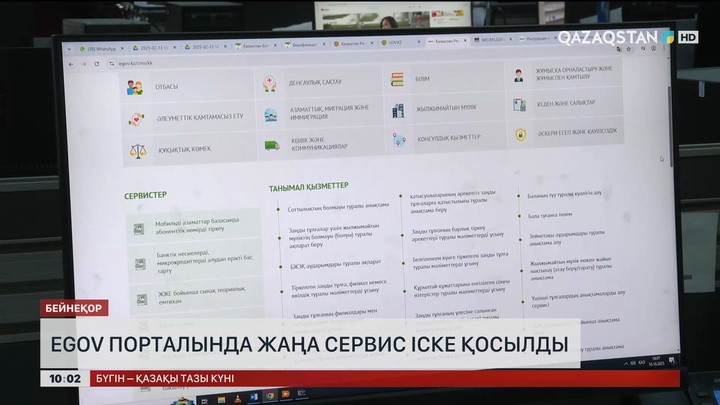Switch to the Верификация tab

coord(305,44)
